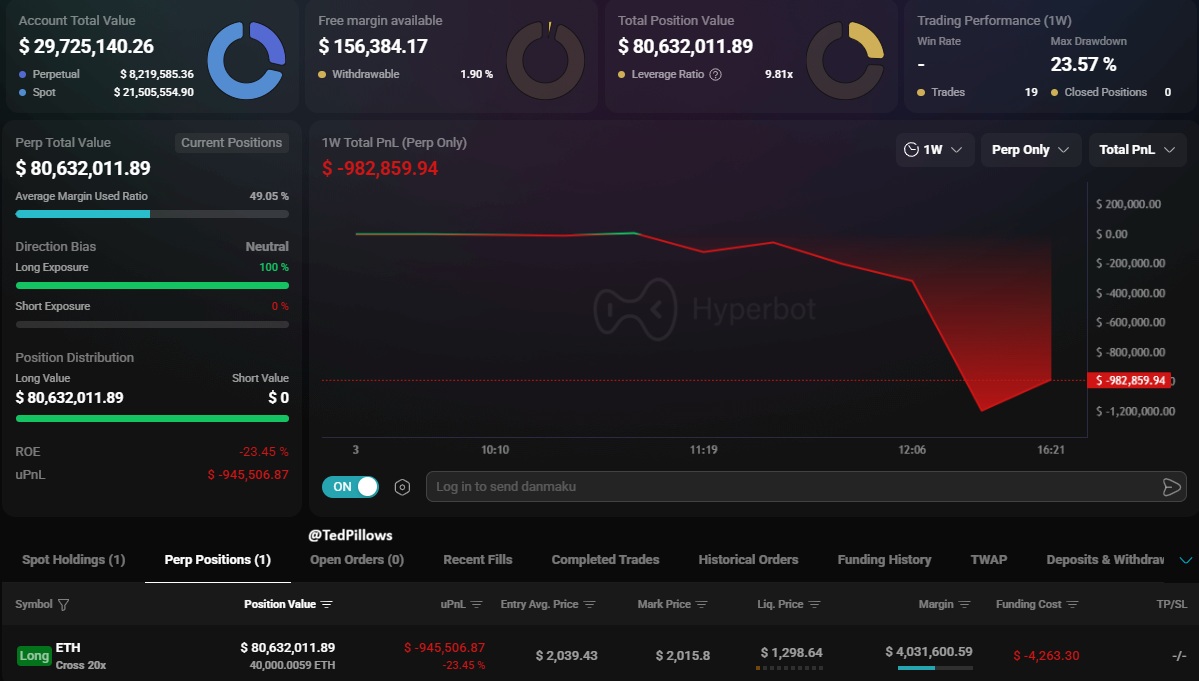Image resolution: width=1199 pixels, height=681 pixels.
Task: Click the clock icon in 1W selector
Action: [x=911, y=150]
